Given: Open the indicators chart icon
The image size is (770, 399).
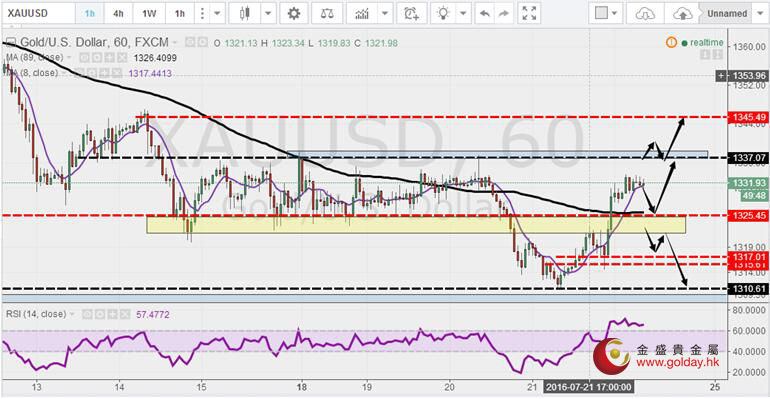Looking at the screenshot, I should (362, 13).
